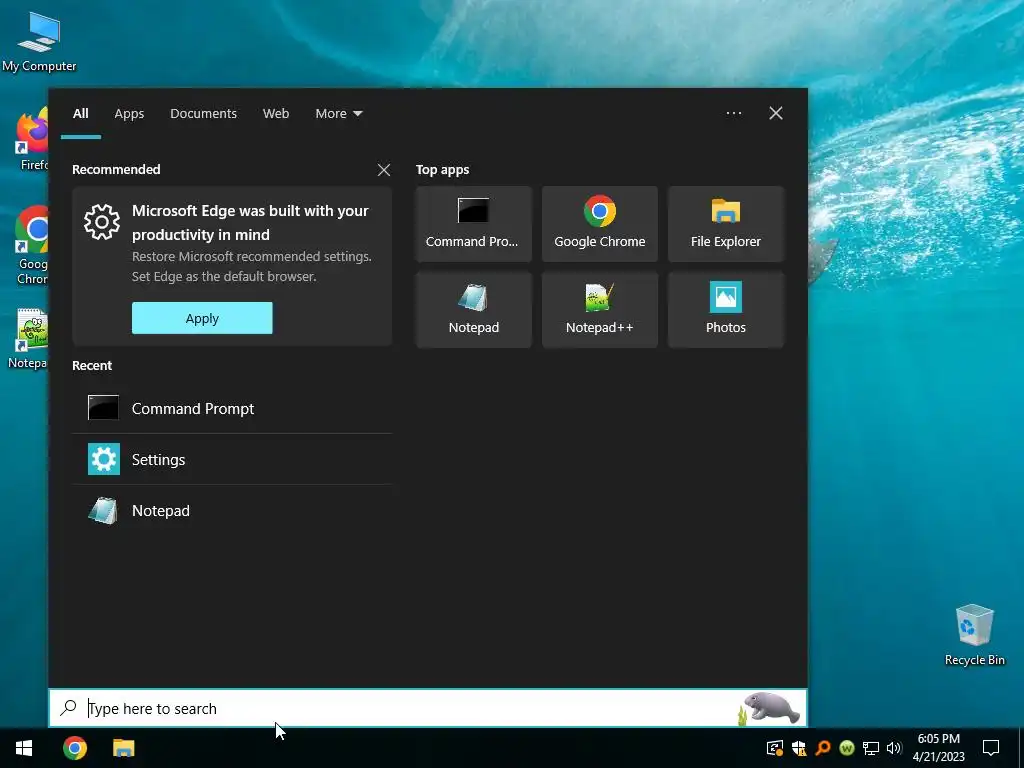Launch Notepad++ from Top apps

[600, 310]
